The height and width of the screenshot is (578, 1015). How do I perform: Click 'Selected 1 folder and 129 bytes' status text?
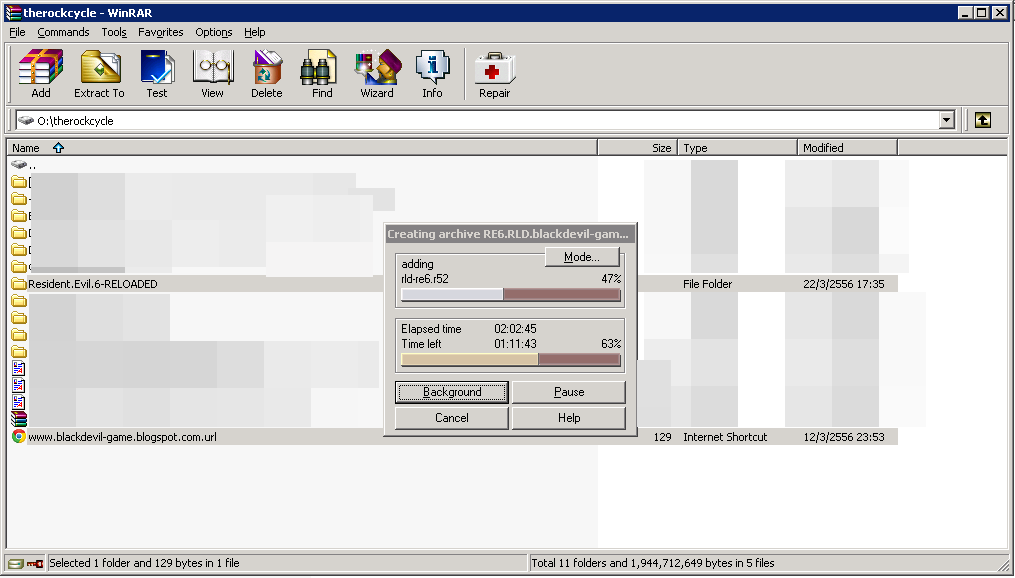point(144,563)
